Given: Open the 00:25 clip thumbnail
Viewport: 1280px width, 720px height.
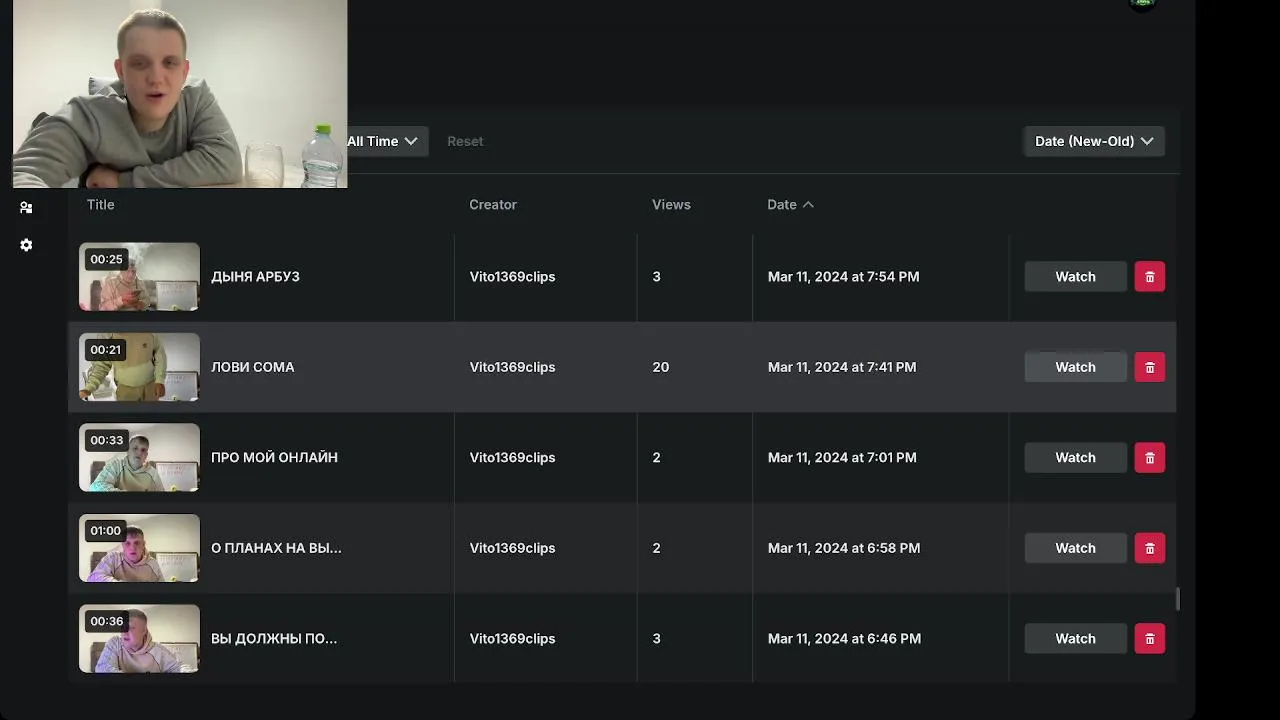Looking at the screenshot, I should coord(139,277).
